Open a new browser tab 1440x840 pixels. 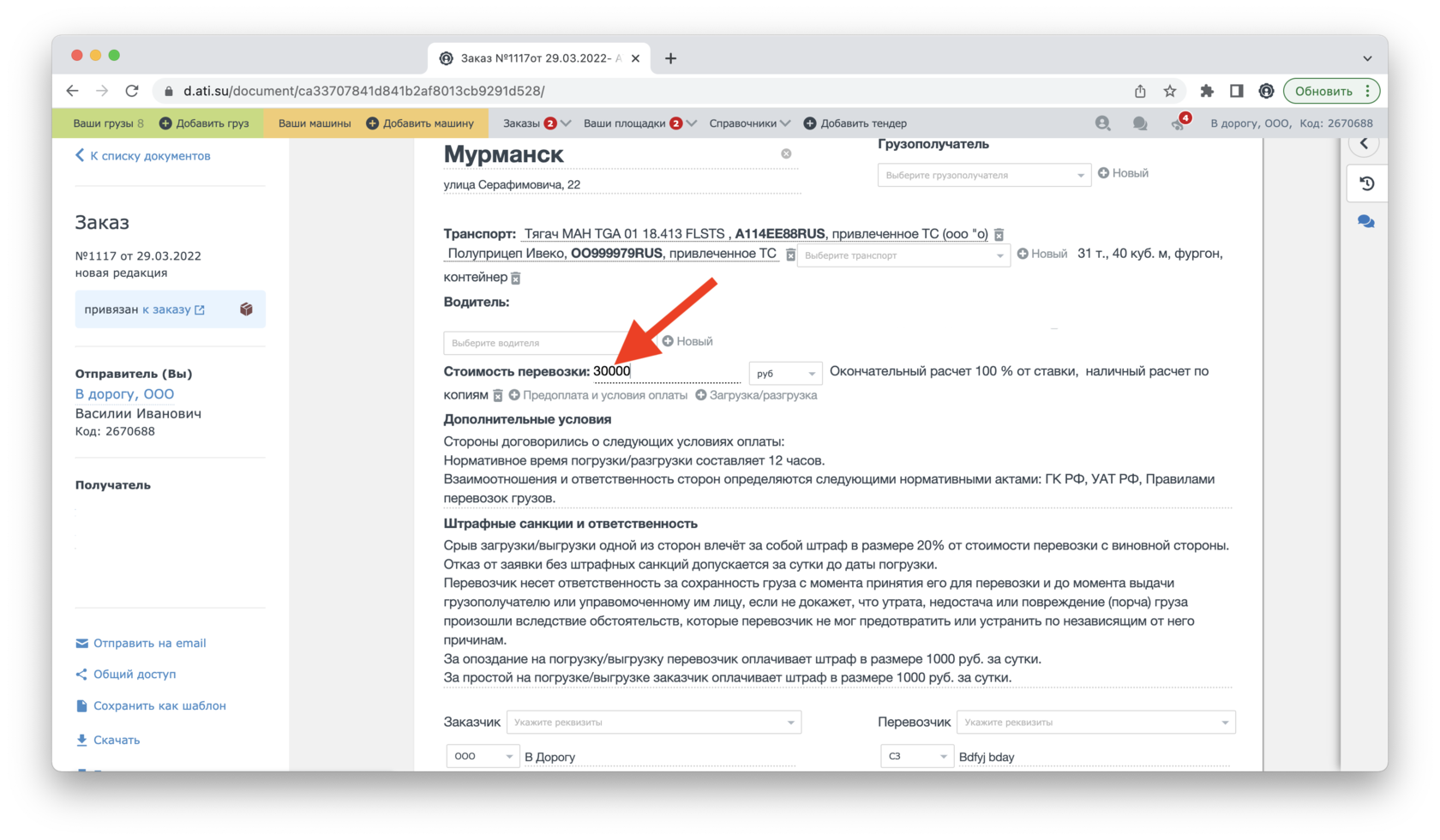click(x=670, y=58)
